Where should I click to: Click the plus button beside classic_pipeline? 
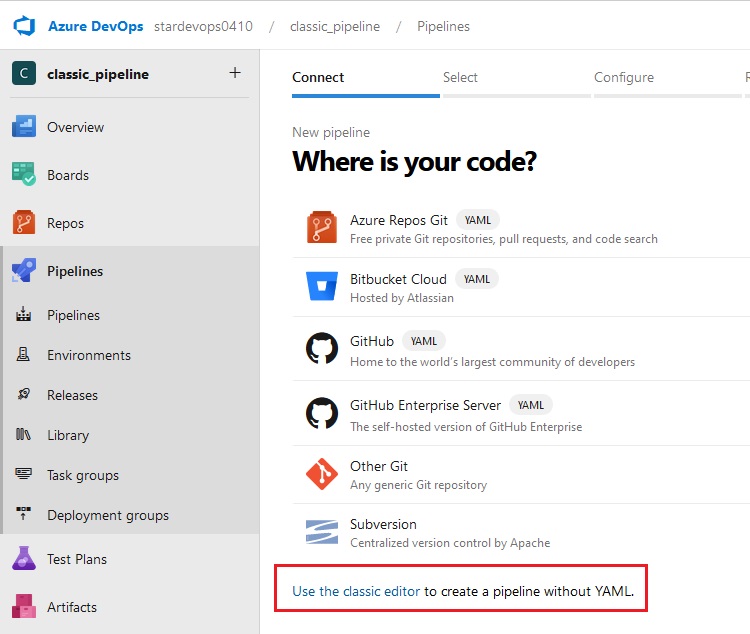coord(235,73)
